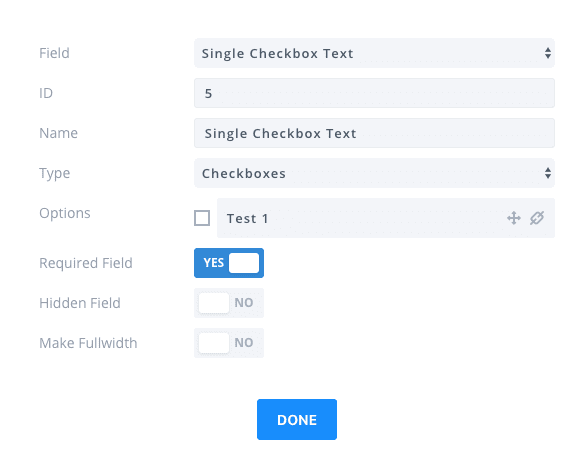
Task: Turn off the Required Field toggle
Action: 229,263
